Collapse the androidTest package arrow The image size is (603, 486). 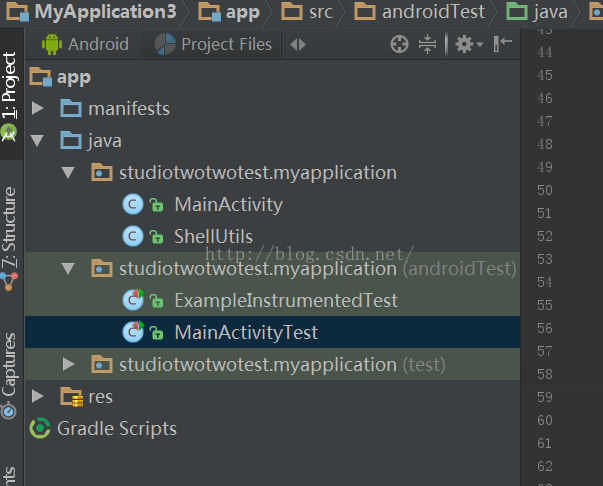point(68,268)
